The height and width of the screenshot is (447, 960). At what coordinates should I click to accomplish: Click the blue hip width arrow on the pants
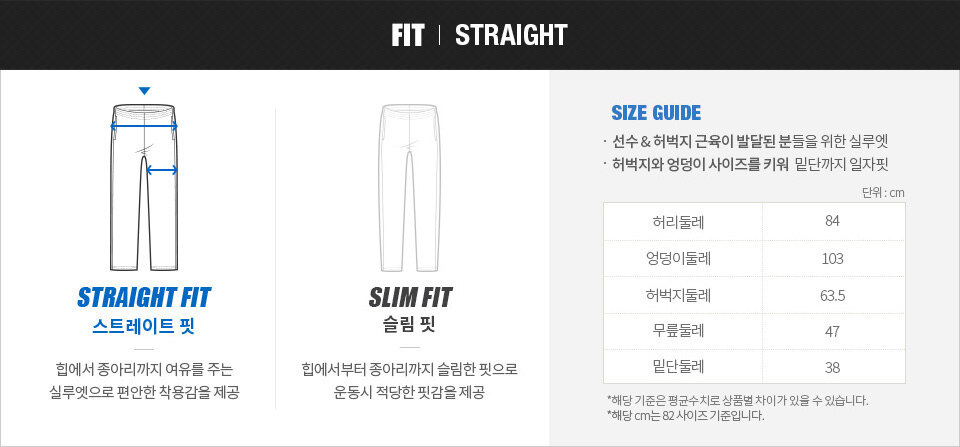tap(145, 127)
